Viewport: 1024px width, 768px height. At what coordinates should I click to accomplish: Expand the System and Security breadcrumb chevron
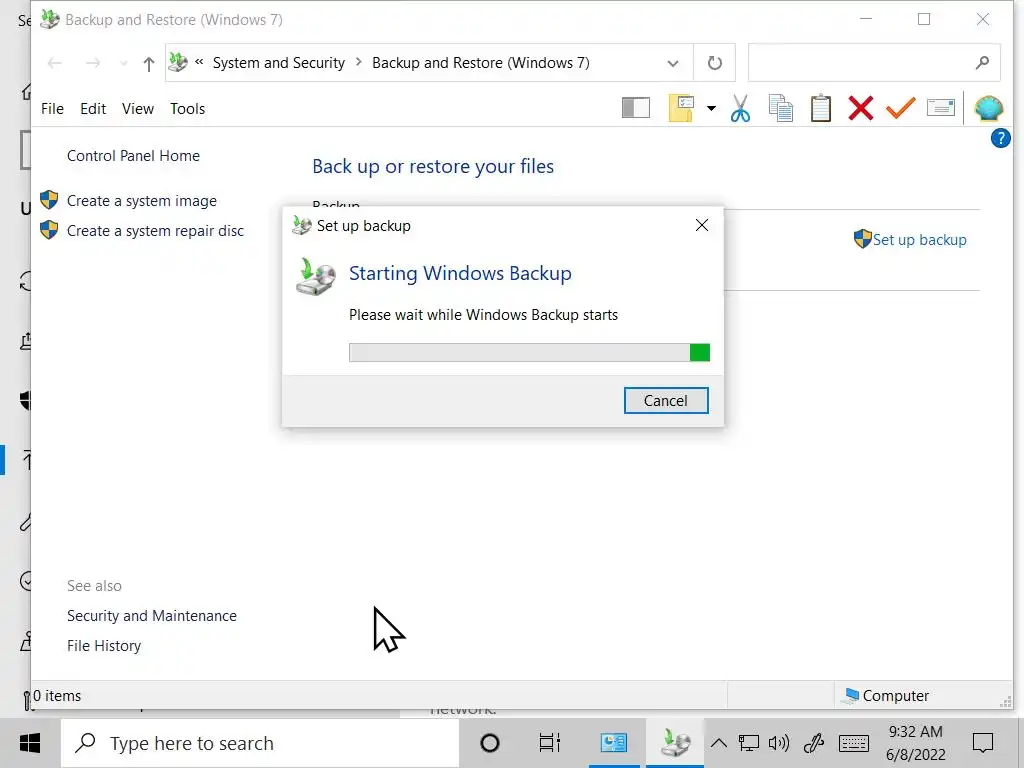point(359,62)
